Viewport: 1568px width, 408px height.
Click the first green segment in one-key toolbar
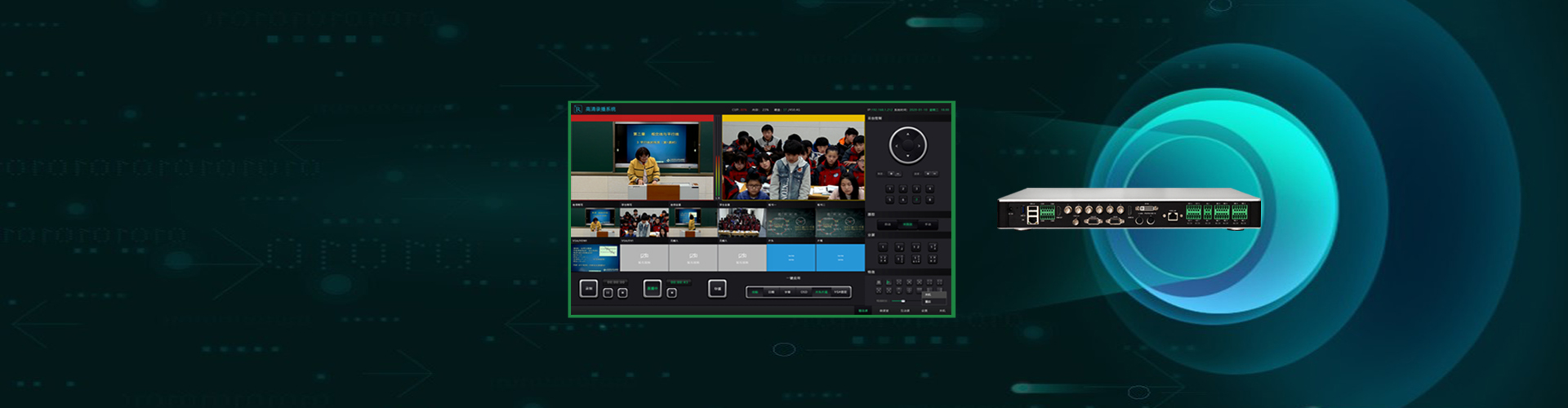click(x=755, y=292)
